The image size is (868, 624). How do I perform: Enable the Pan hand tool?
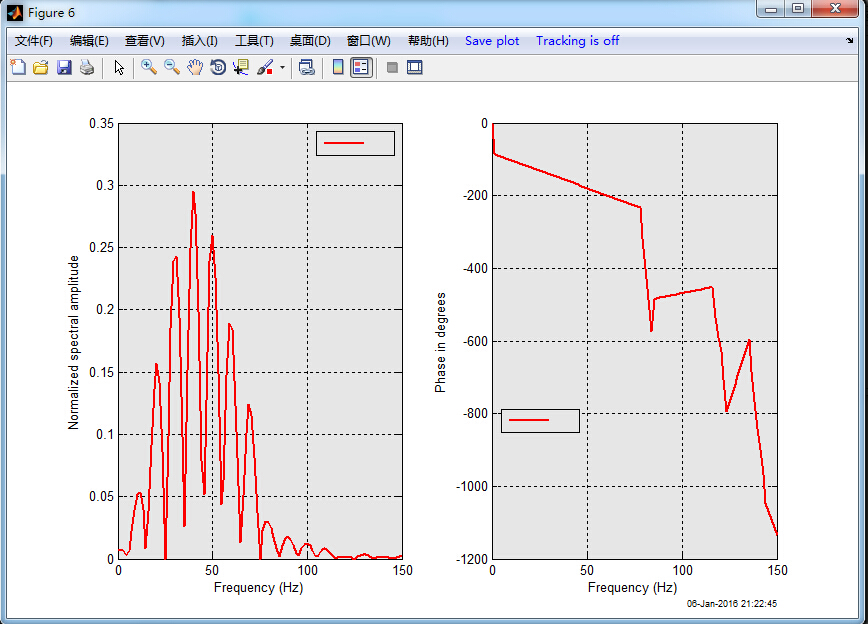[x=195, y=68]
